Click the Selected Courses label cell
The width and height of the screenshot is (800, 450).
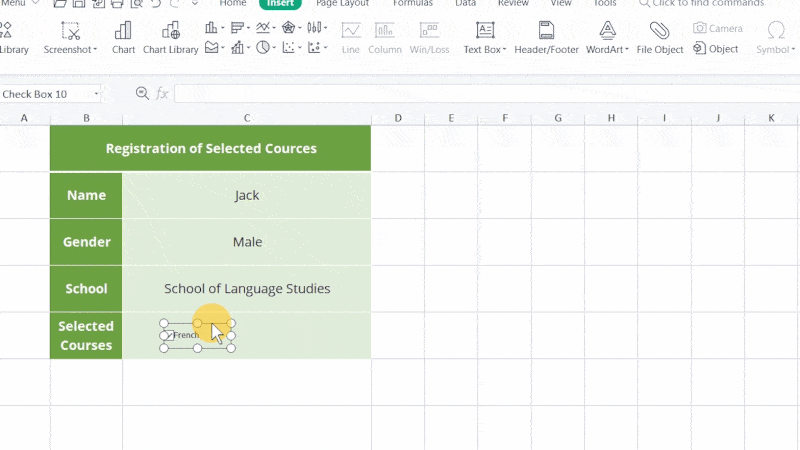tap(86, 336)
